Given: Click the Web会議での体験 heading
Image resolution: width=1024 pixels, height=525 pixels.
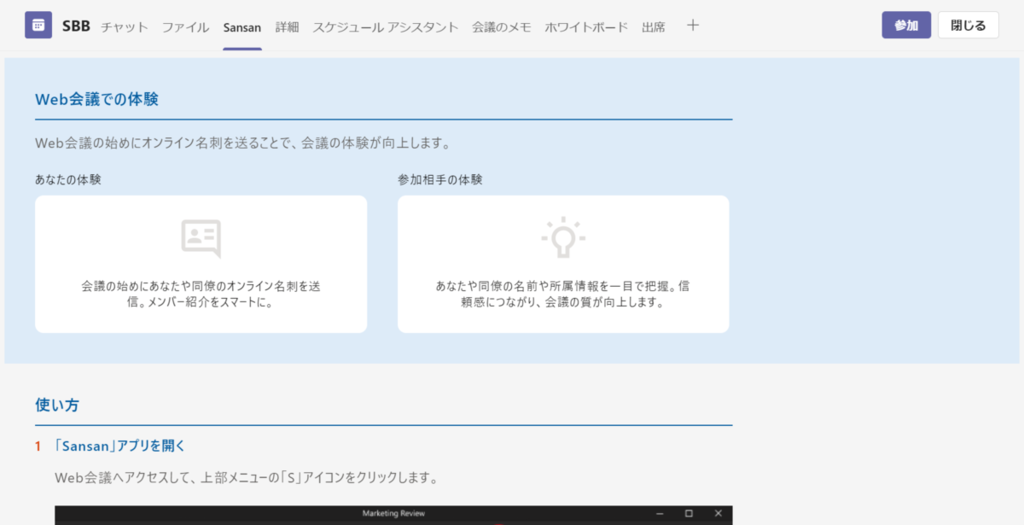Looking at the screenshot, I should [x=97, y=99].
